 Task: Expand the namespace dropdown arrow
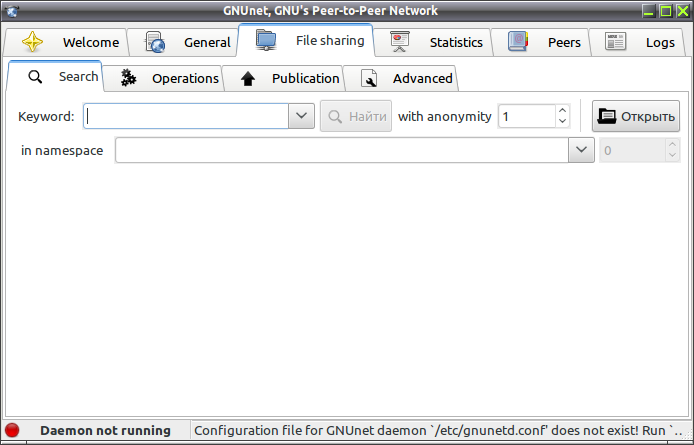coord(581,150)
